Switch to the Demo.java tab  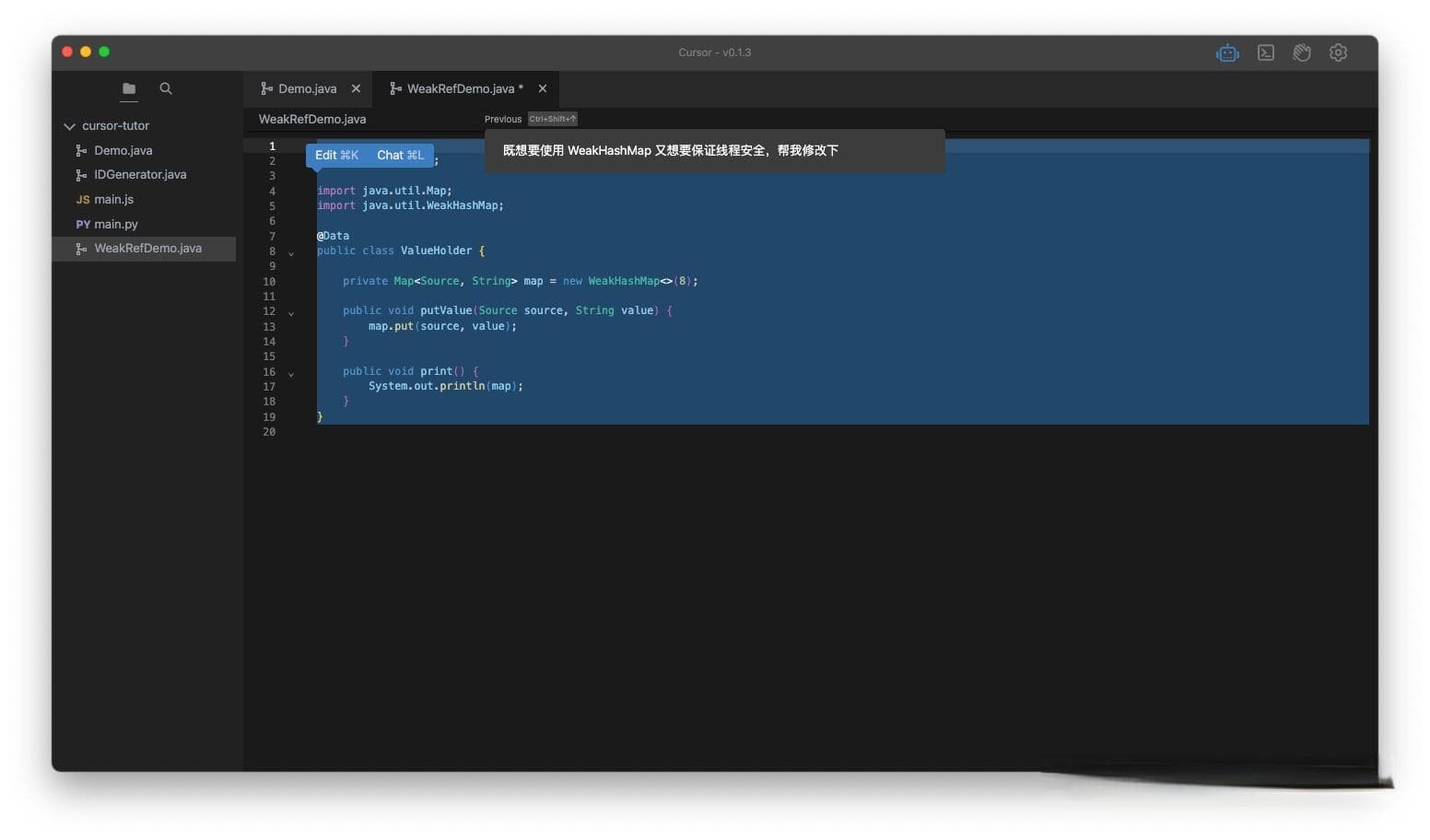point(309,88)
